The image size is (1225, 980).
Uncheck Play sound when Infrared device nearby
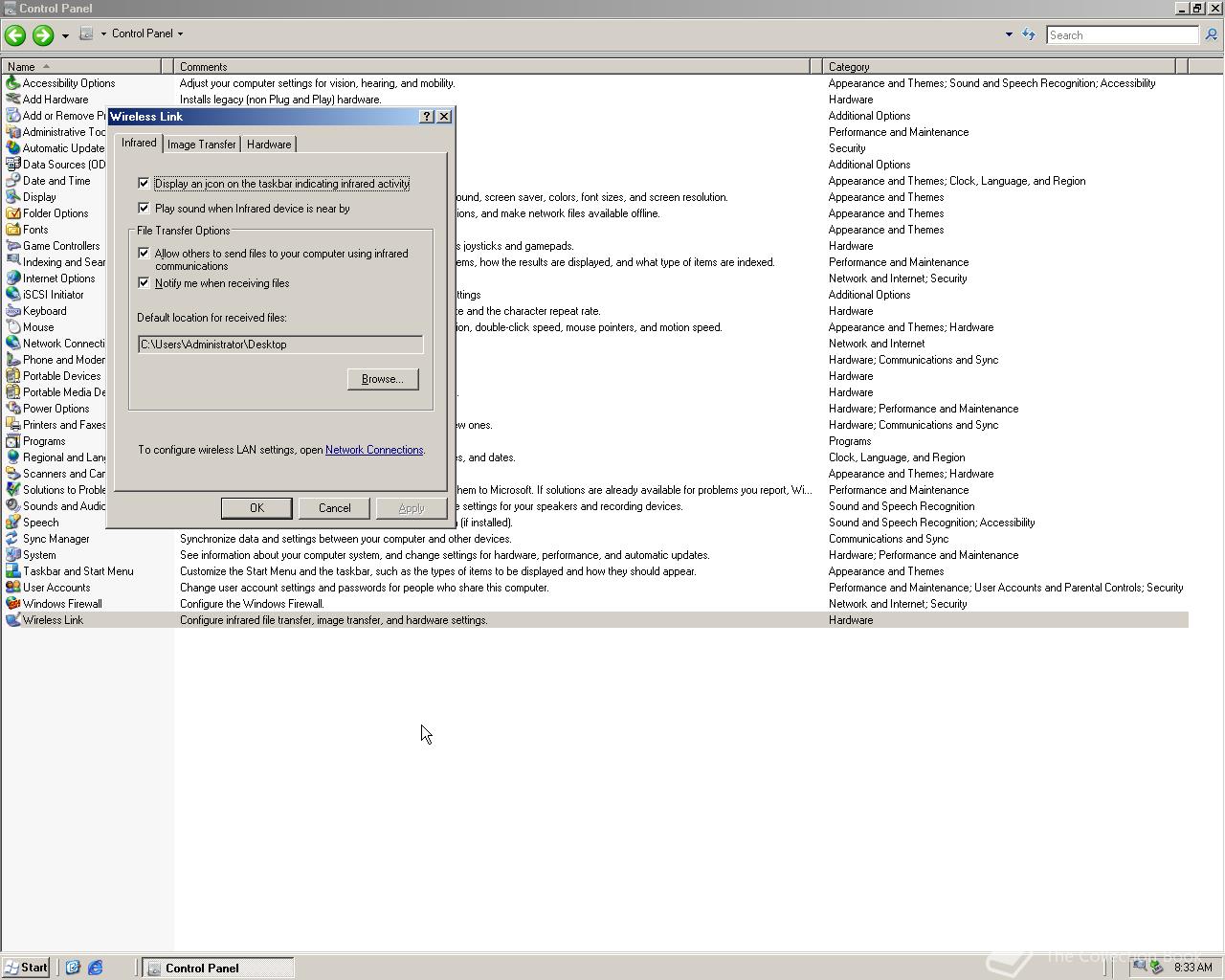pos(144,208)
